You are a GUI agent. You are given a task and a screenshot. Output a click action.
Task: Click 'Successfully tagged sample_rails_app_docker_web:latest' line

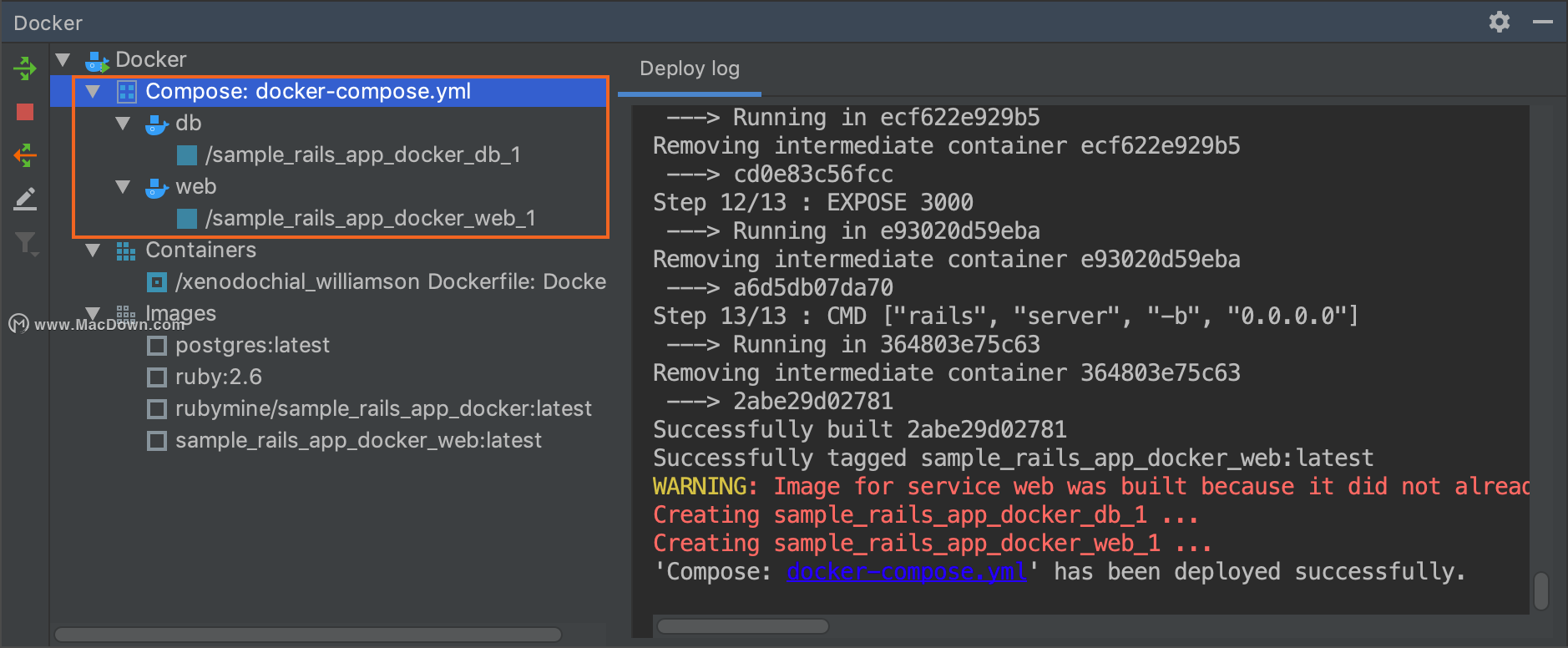click(1014, 458)
